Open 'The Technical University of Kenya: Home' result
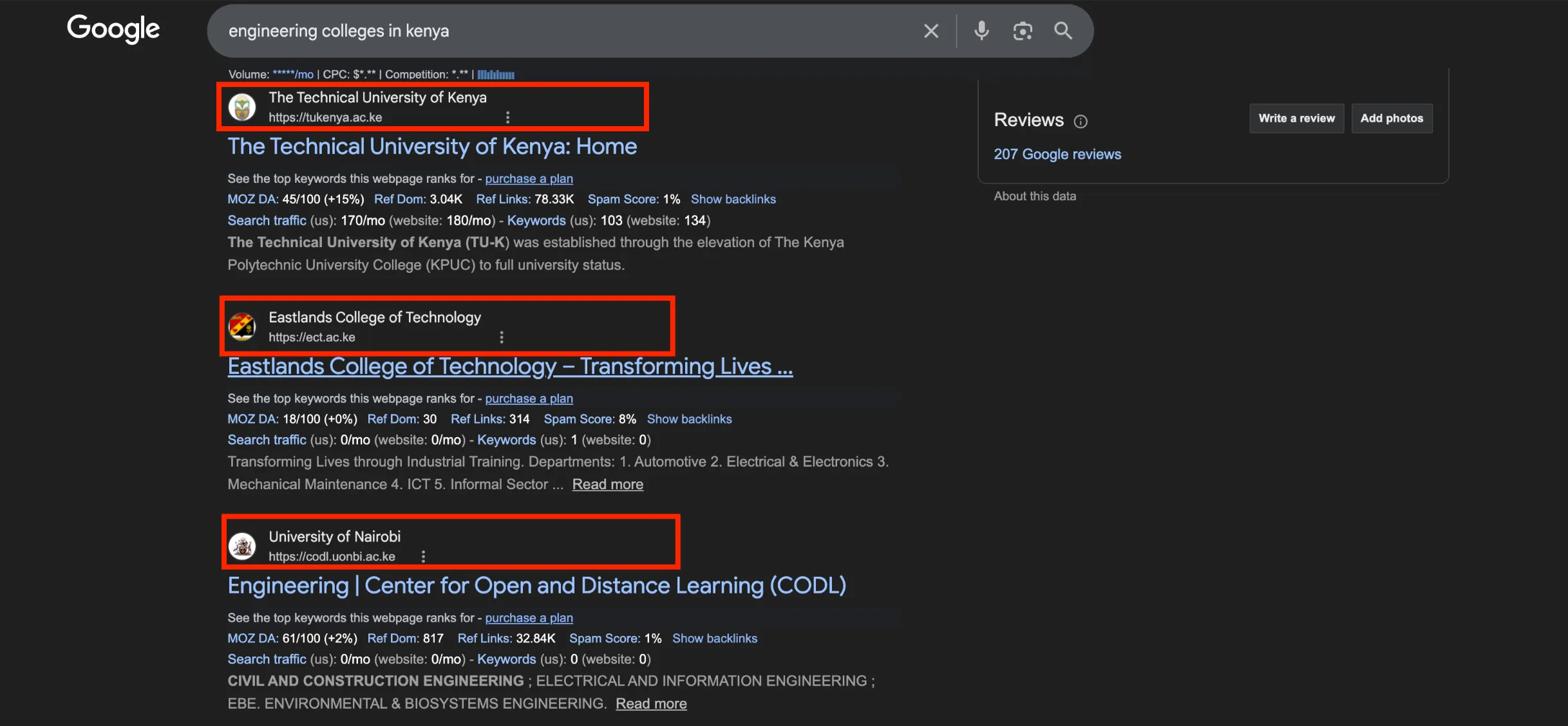Image resolution: width=1568 pixels, height=726 pixels. click(432, 147)
